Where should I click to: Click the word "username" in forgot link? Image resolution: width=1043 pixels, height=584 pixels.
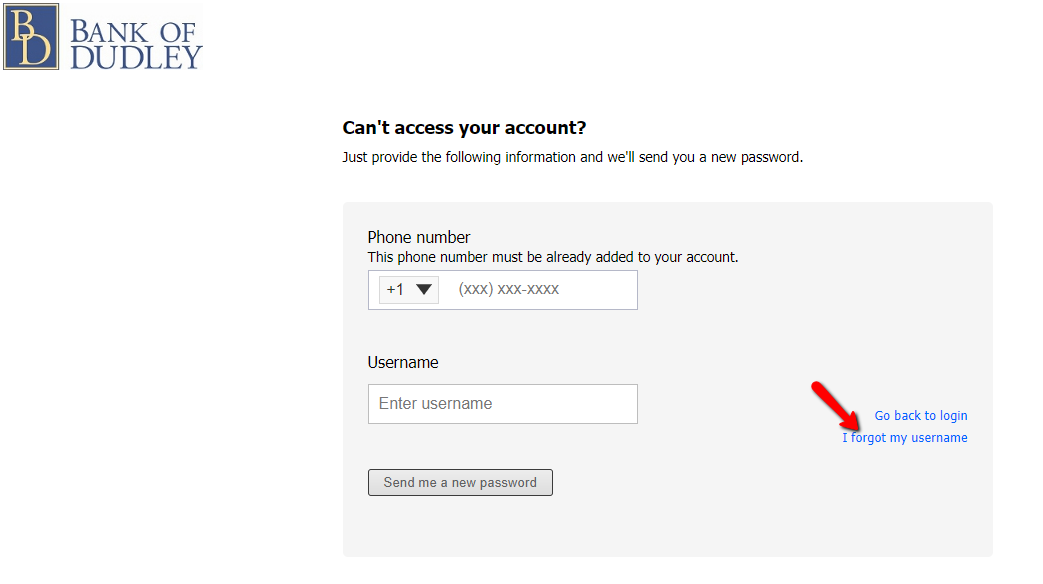tap(939, 438)
